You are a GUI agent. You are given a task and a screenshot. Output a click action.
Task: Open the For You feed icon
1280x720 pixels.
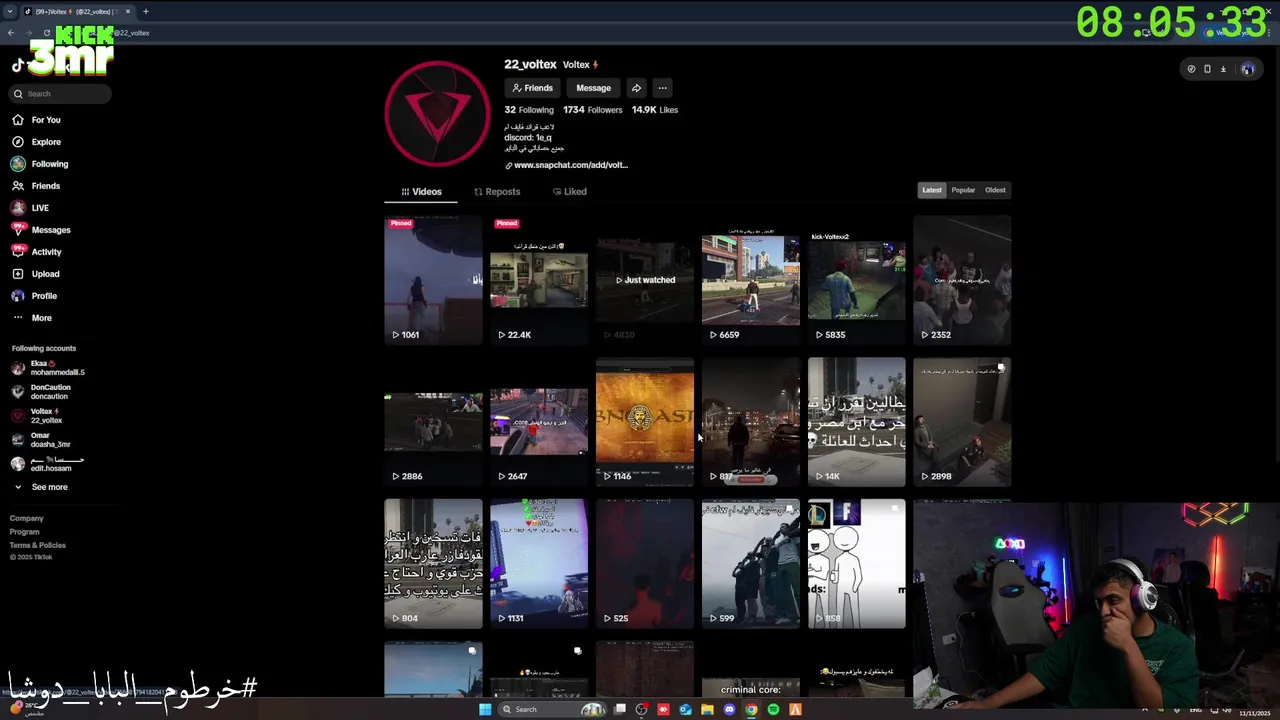coord(18,120)
